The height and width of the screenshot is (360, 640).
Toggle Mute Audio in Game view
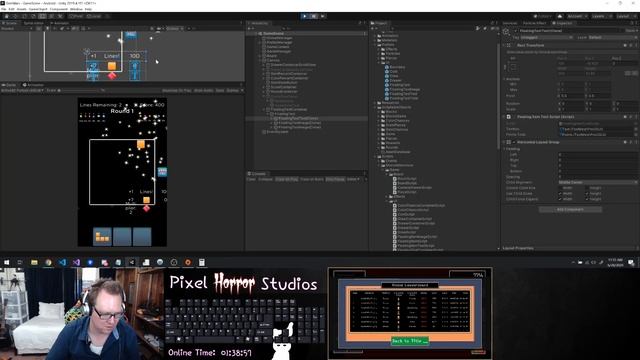203,90
